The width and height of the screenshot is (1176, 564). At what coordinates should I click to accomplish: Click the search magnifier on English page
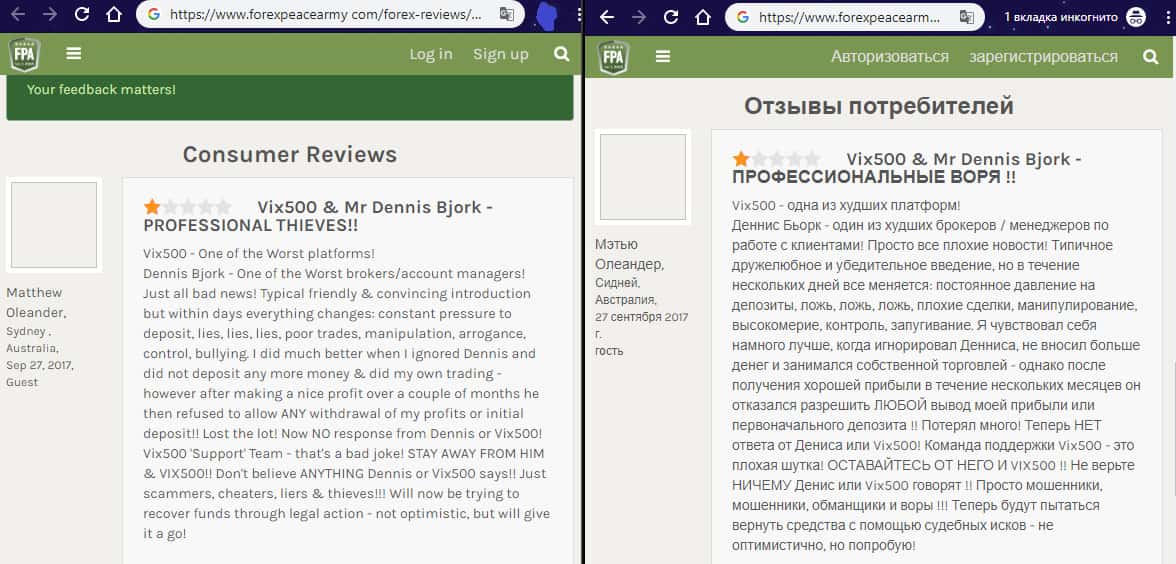pyautogui.click(x=561, y=54)
